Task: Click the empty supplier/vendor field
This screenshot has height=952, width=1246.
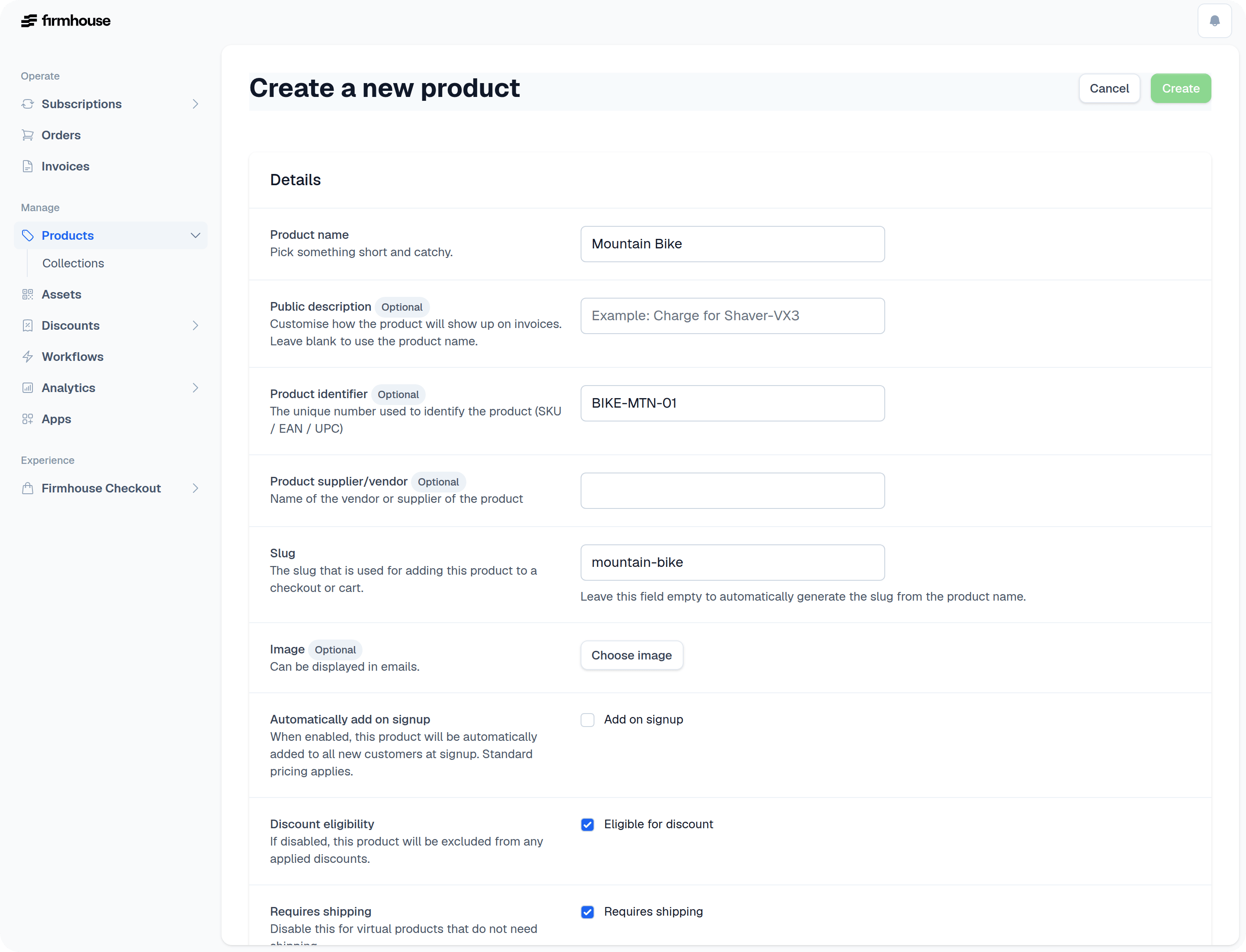Action: (732, 490)
